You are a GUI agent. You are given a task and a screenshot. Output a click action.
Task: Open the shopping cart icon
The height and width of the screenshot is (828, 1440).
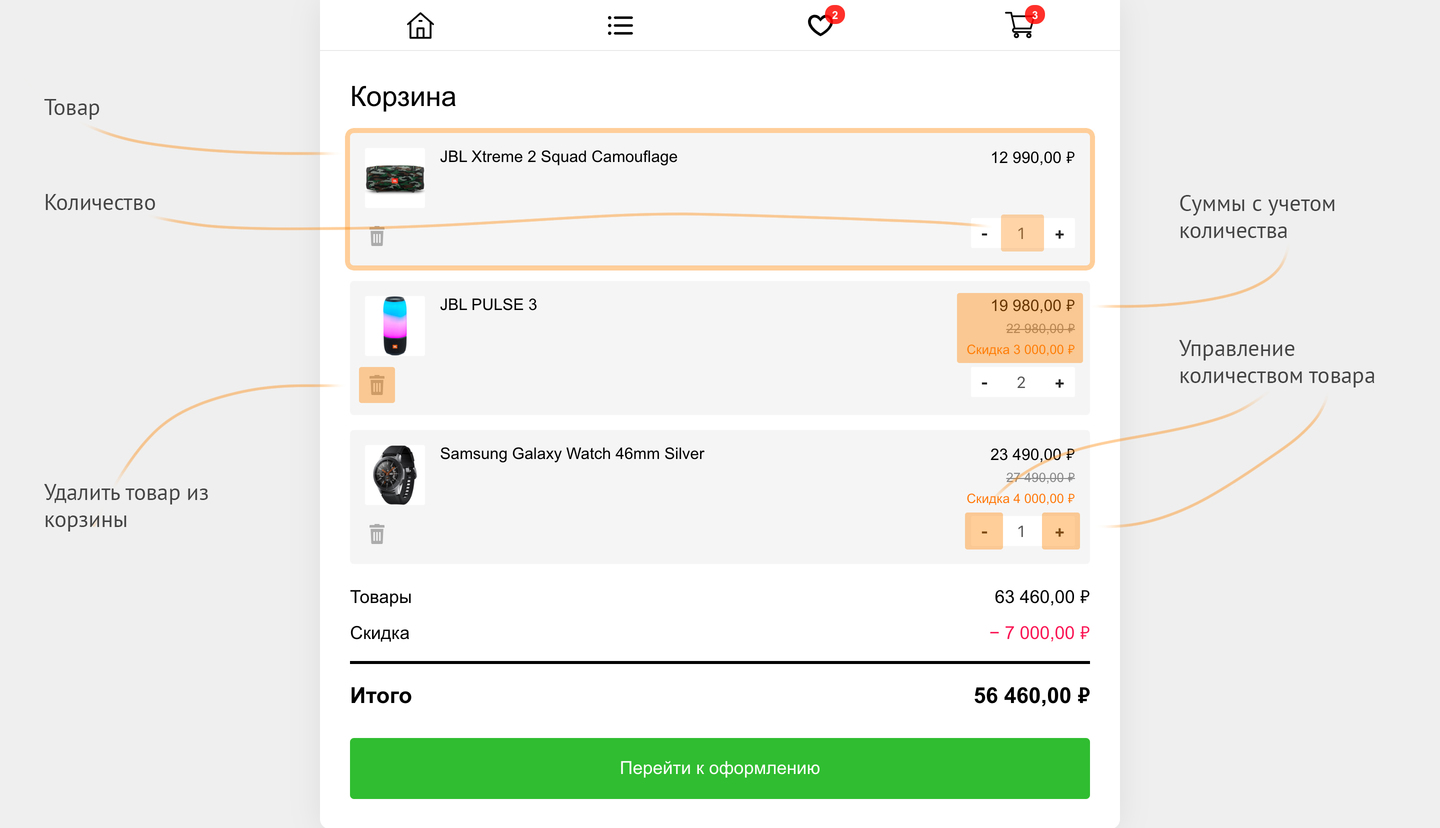(1018, 27)
